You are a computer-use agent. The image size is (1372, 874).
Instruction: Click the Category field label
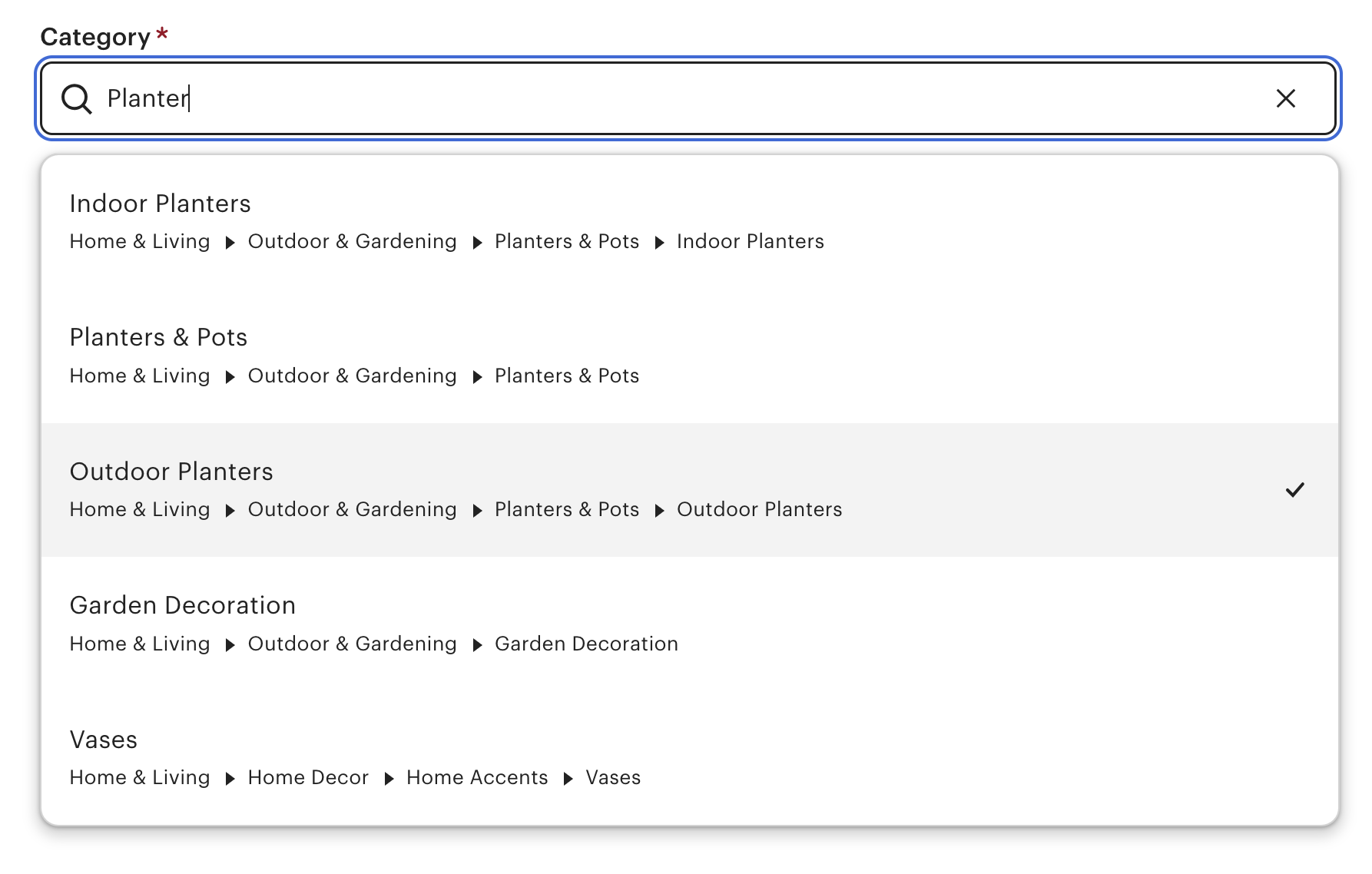pos(95,37)
